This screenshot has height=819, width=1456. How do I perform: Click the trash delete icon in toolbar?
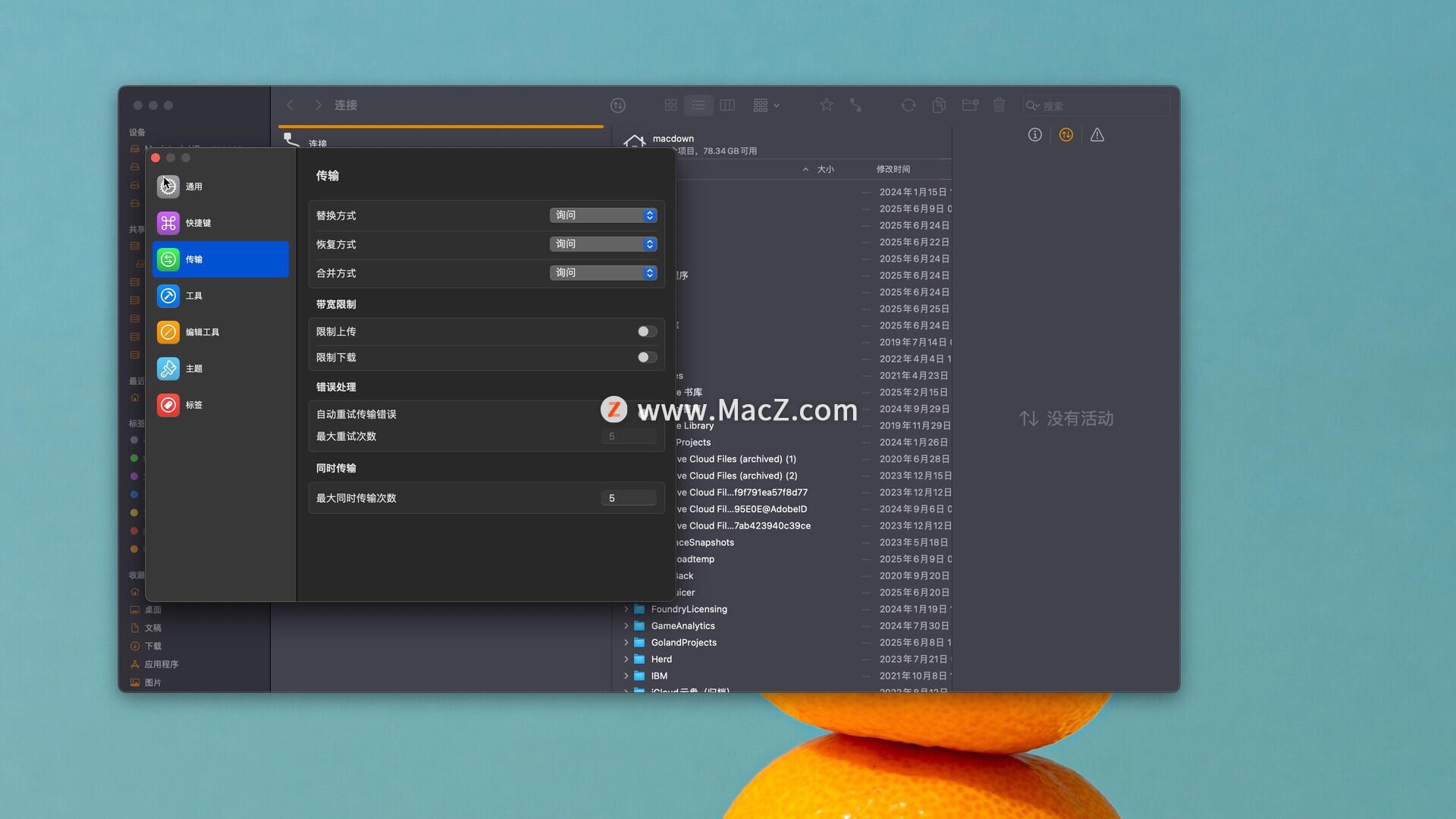pyautogui.click(x=999, y=105)
